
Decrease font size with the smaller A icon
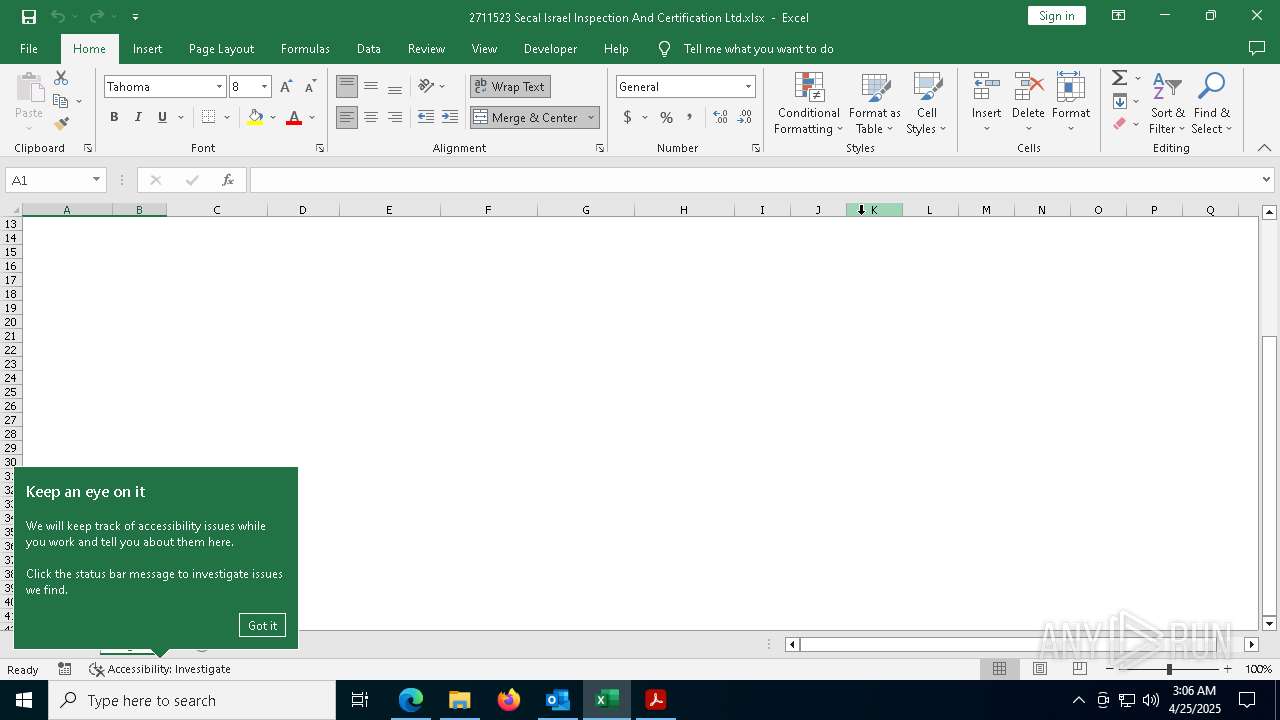coord(310,87)
